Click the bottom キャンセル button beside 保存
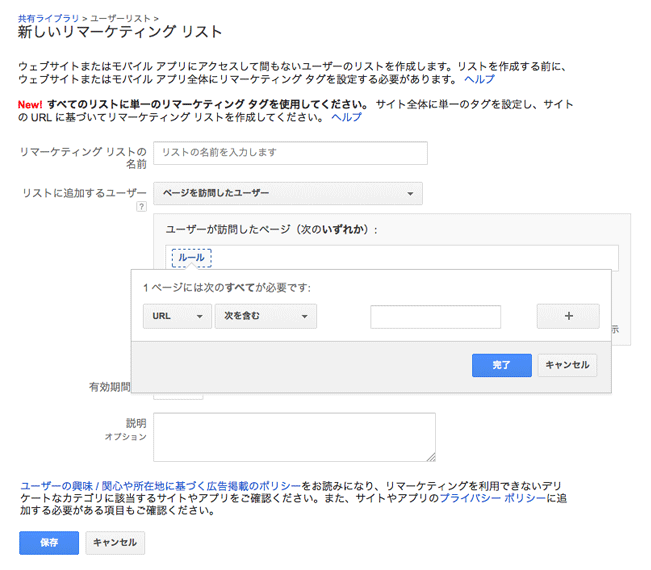This screenshot has width=651, height=570. 115,542
